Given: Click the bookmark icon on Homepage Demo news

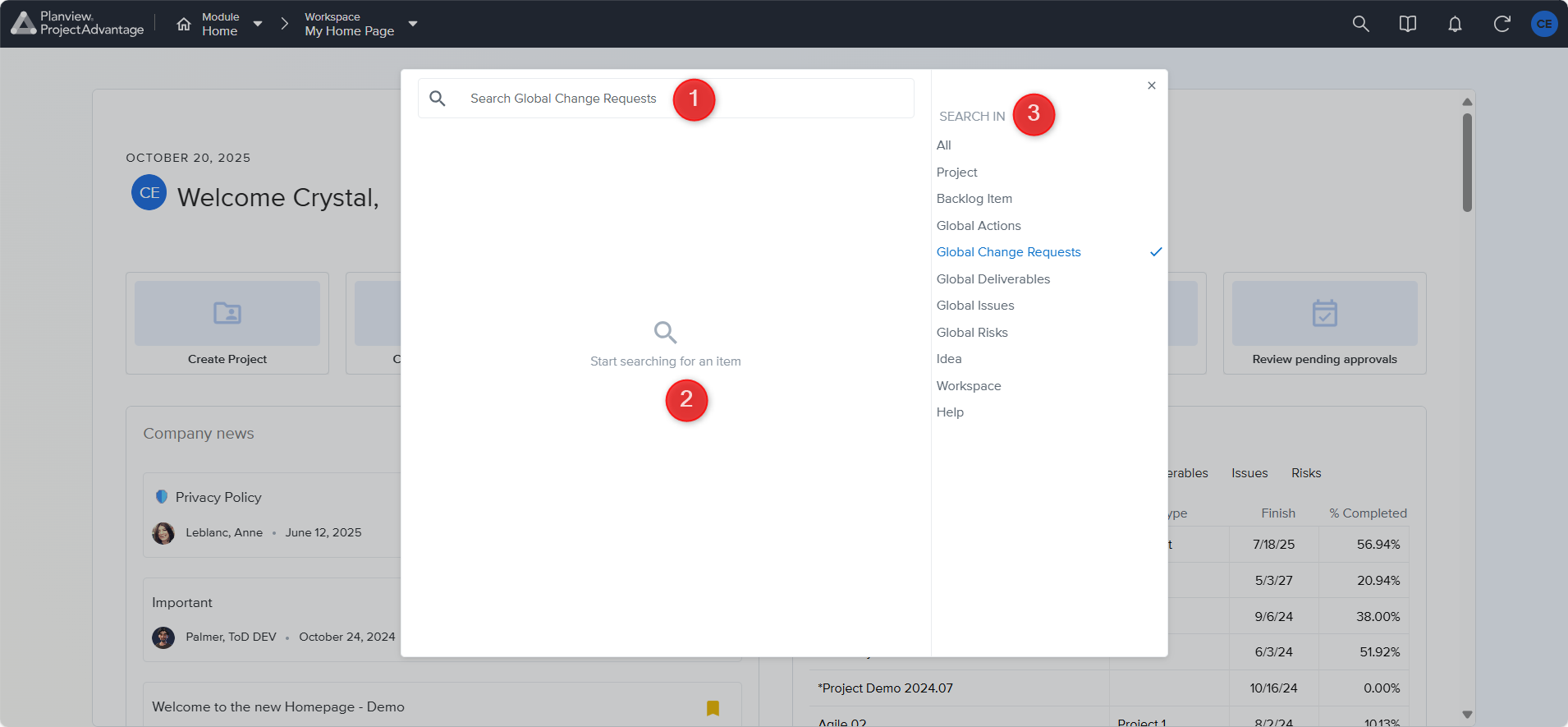Looking at the screenshot, I should [x=713, y=707].
